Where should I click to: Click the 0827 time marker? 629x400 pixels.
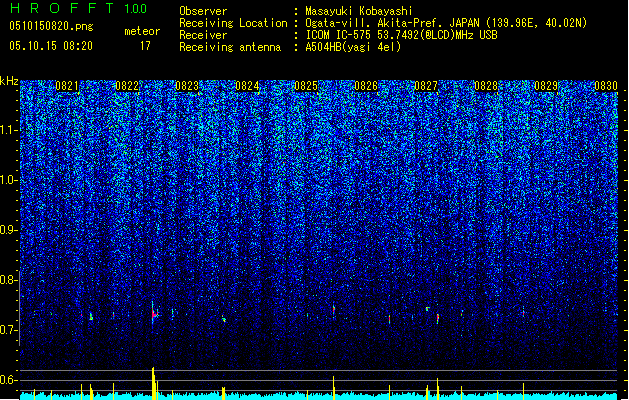426,86
